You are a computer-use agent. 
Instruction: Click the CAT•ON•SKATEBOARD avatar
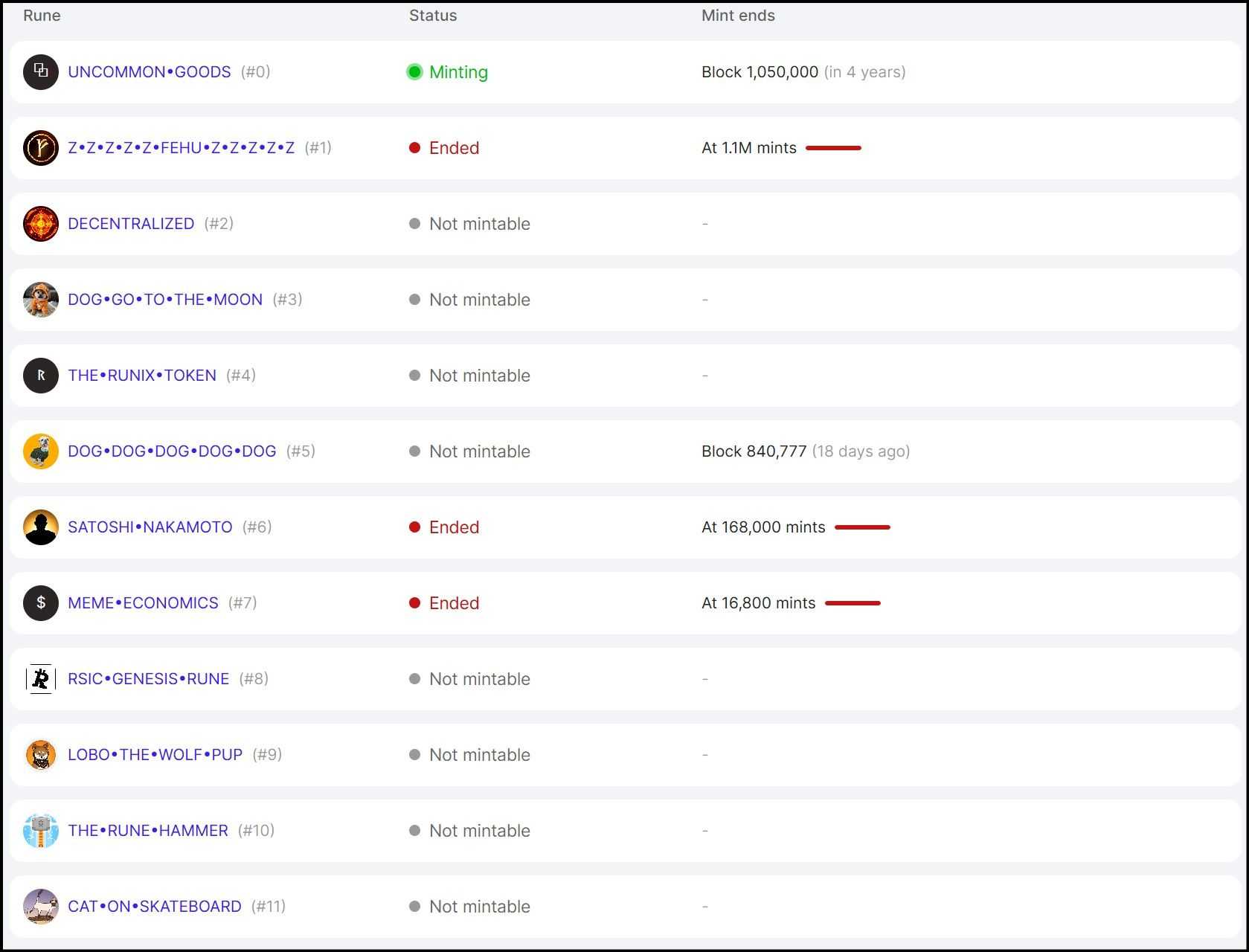(41, 907)
